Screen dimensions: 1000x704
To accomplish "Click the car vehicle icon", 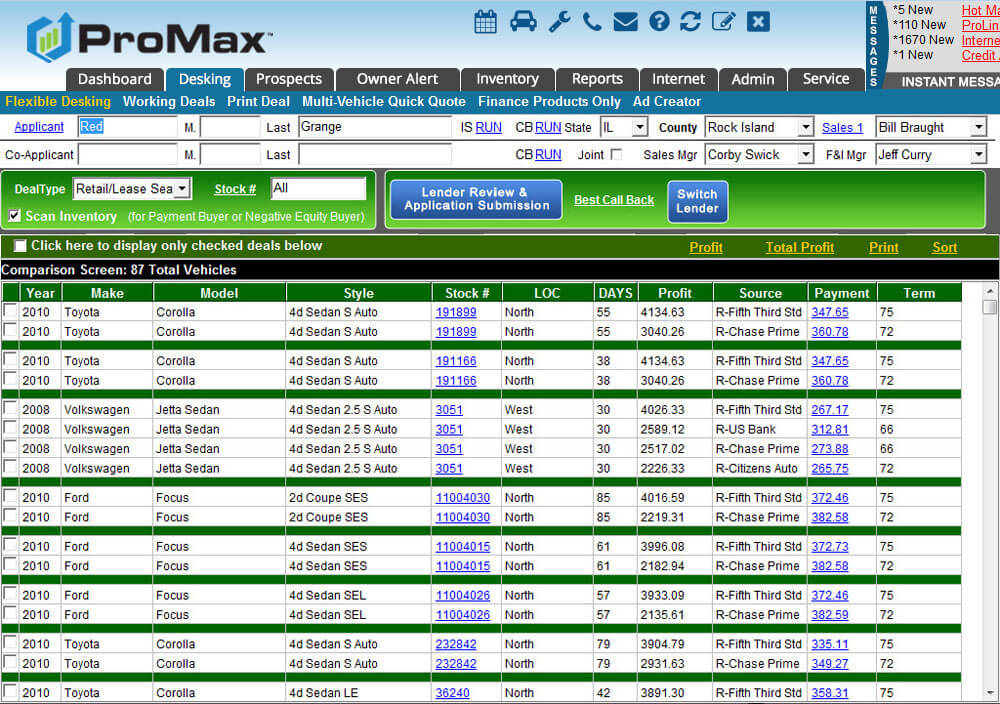I will pos(523,22).
